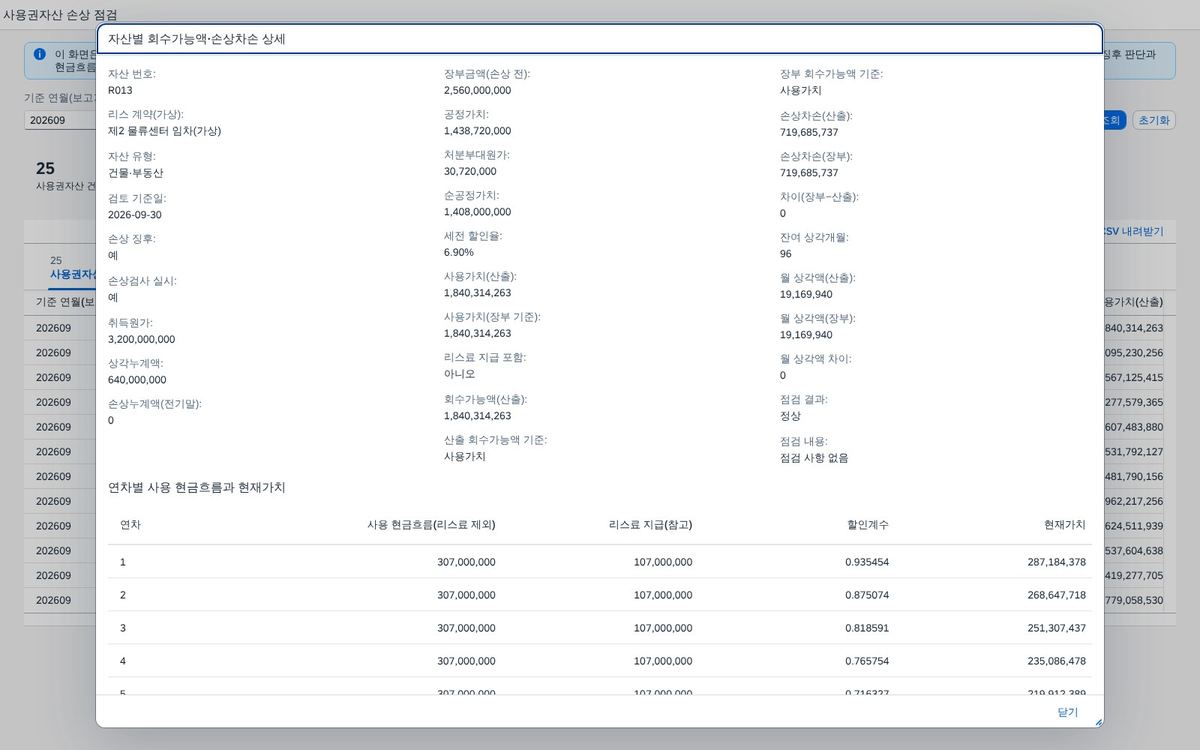Grab the dialog resize handle icon

pyautogui.click(x=1098, y=722)
